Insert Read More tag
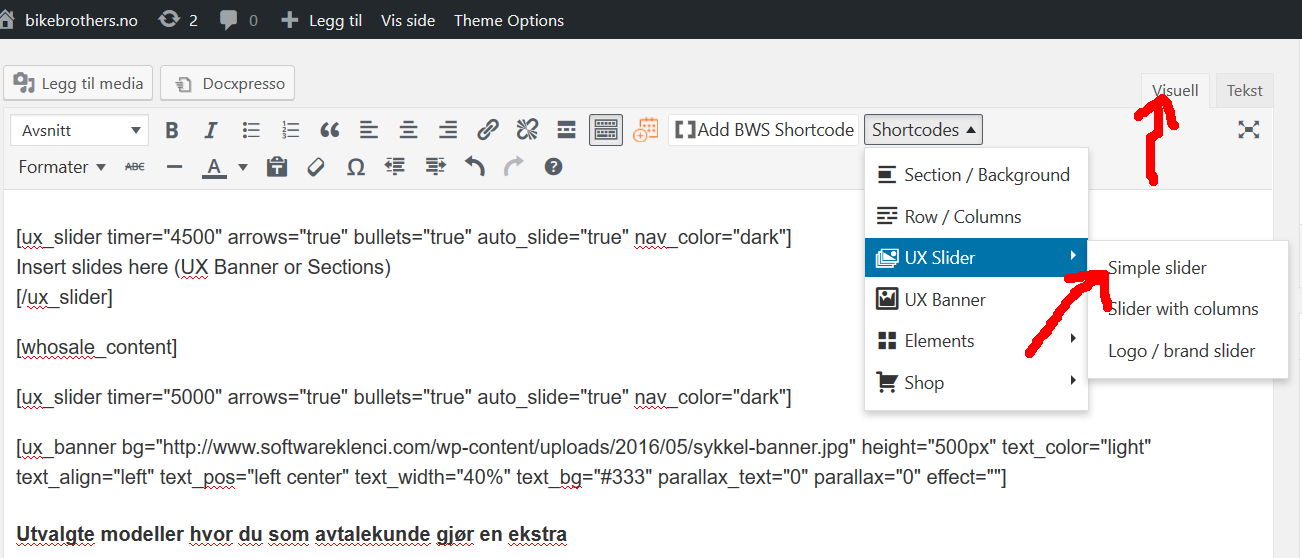Screen dimensions: 1302x558 coord(567,130)
